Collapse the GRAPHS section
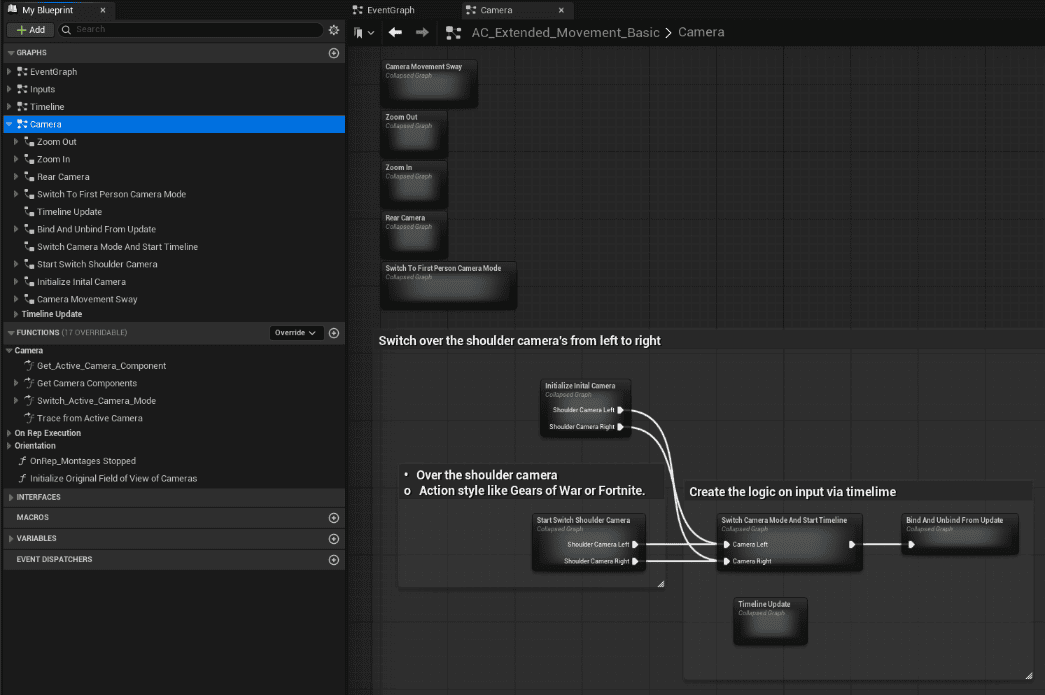 [11, 53]
